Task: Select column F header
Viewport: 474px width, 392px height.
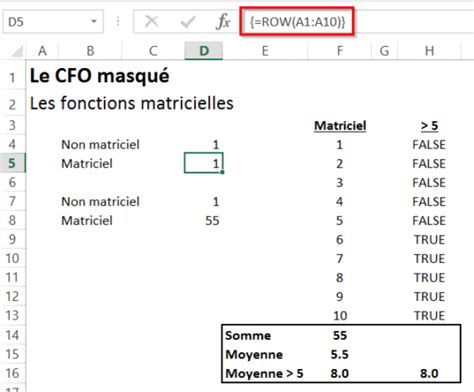Action: (339, 51)
